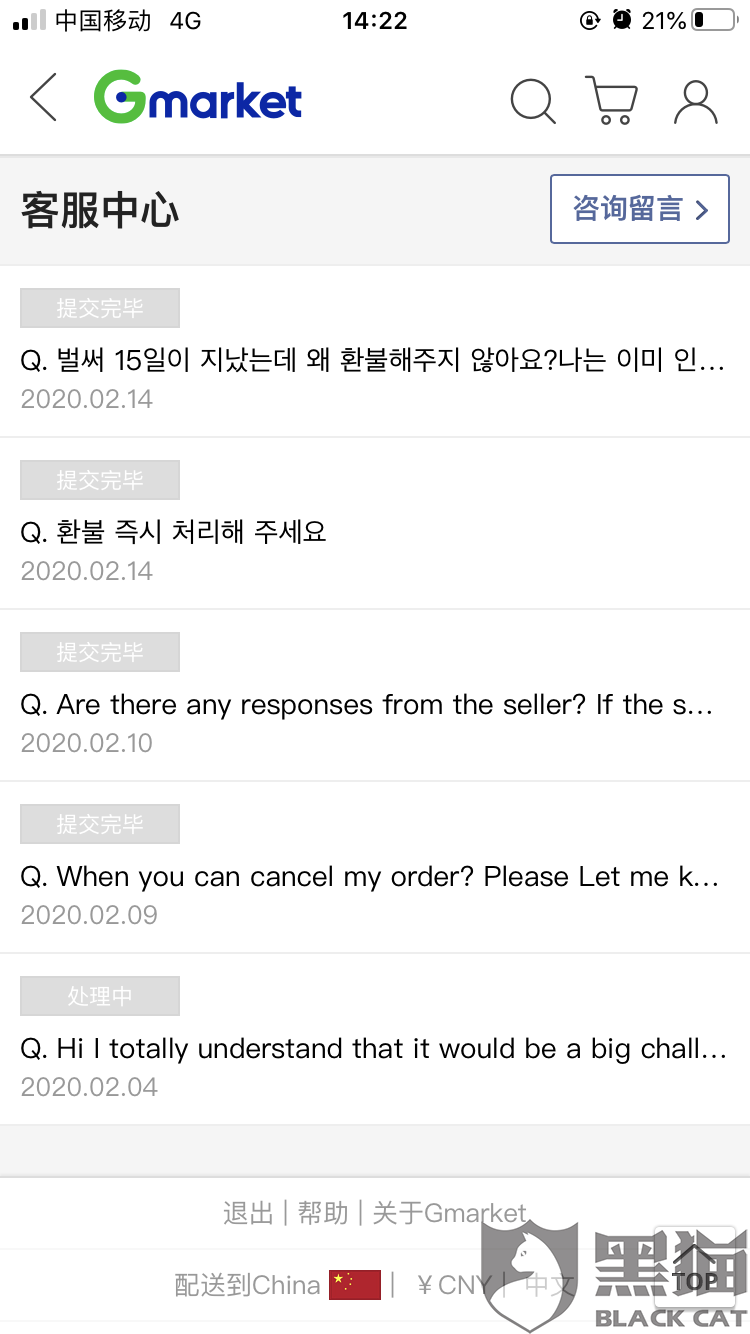Tap the battery indicator in status bar
The image size is (750, 1334).
[713, 20]
